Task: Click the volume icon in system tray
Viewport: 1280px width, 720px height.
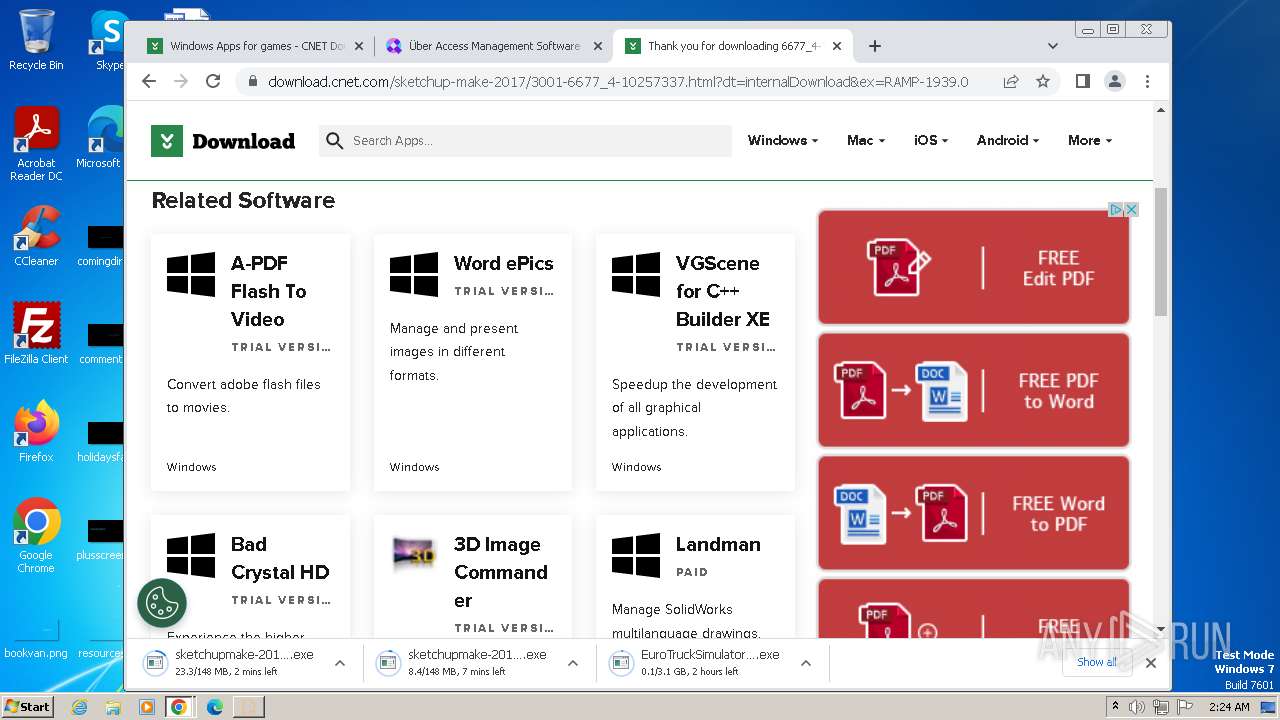Action: click(1137, 707)
